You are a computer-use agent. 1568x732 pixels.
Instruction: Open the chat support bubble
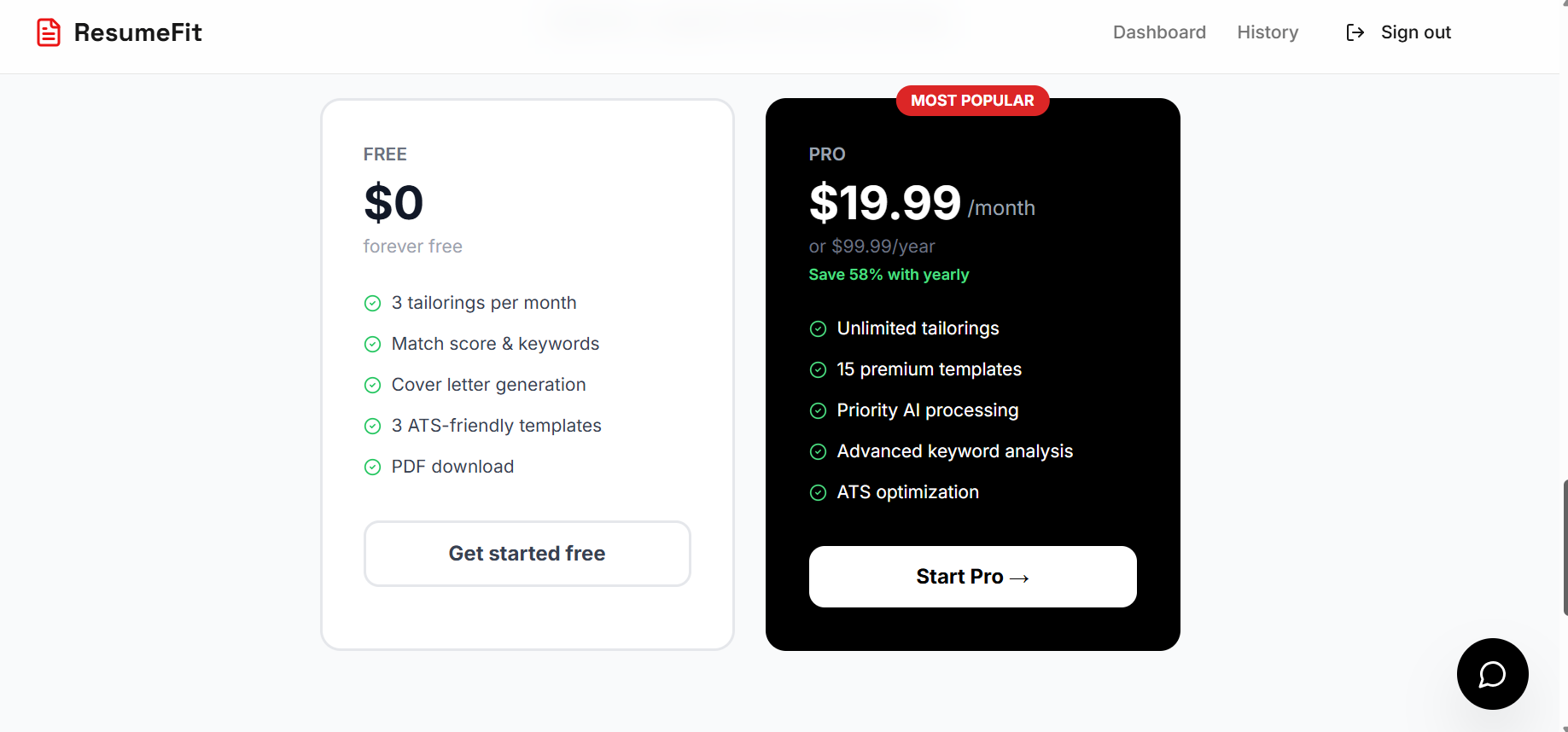(1492, 674)
